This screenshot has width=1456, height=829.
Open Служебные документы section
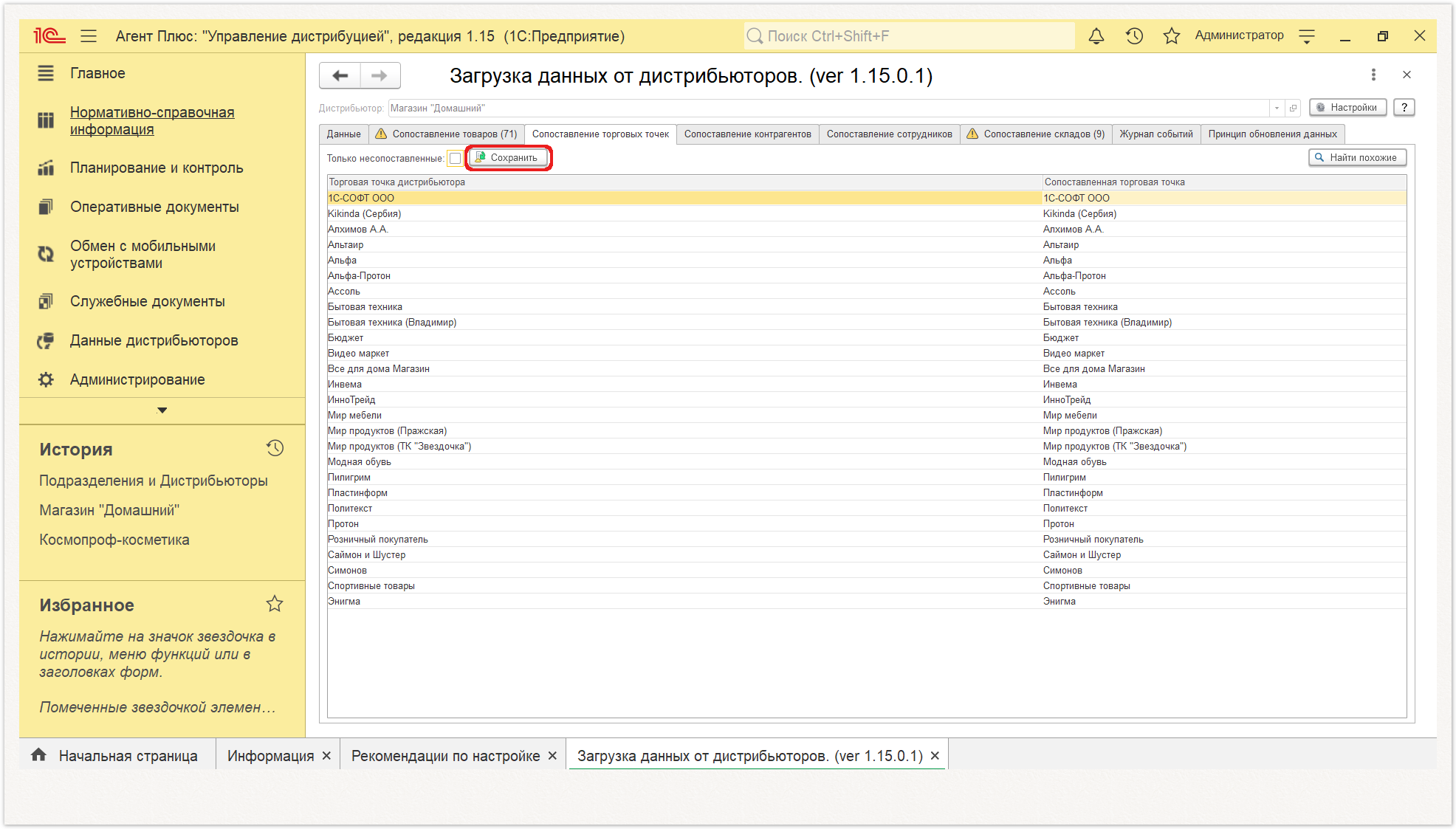click(148, 301)
